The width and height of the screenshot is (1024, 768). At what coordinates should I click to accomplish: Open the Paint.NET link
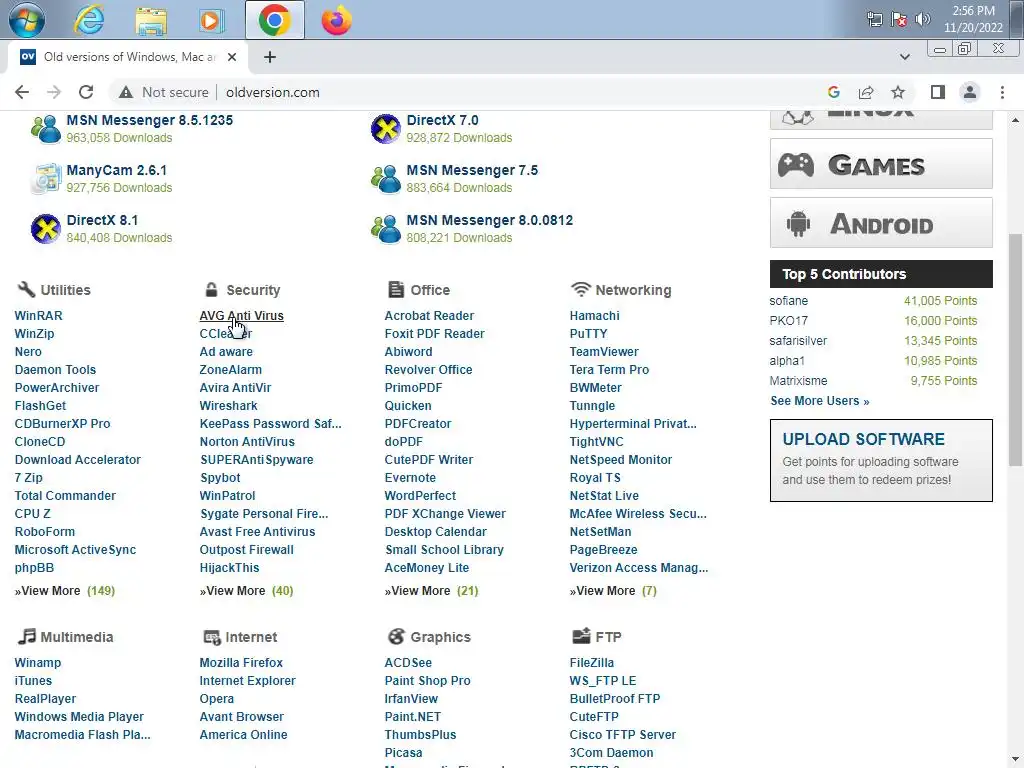point(413,716)
